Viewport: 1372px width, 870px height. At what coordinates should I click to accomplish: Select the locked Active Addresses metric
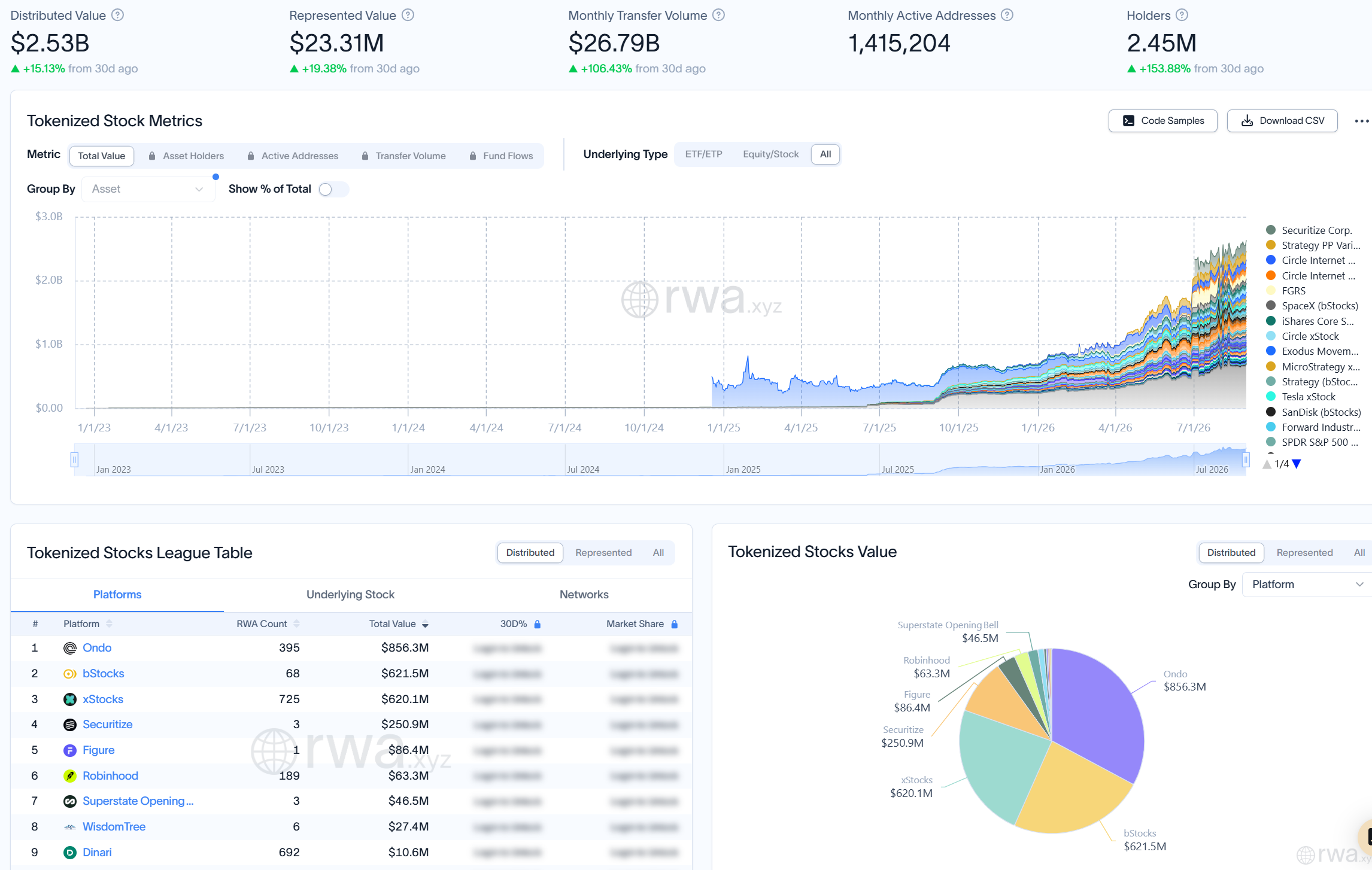pyautogui.click(x=293, y=156)
